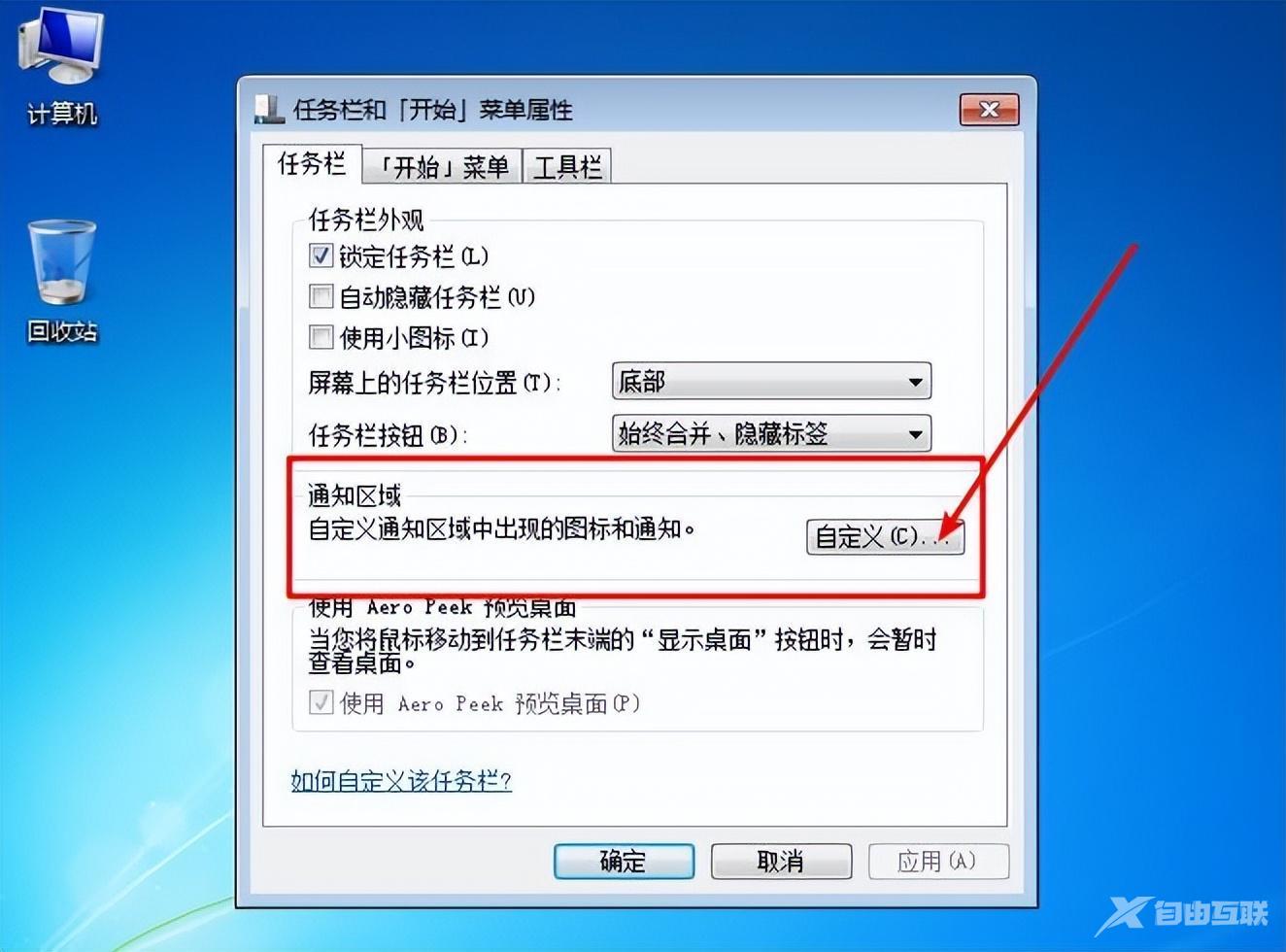Uncheck the 锁定任务栏 checkbox
This screenshot has width=1286, height=952.
point(321,255)
